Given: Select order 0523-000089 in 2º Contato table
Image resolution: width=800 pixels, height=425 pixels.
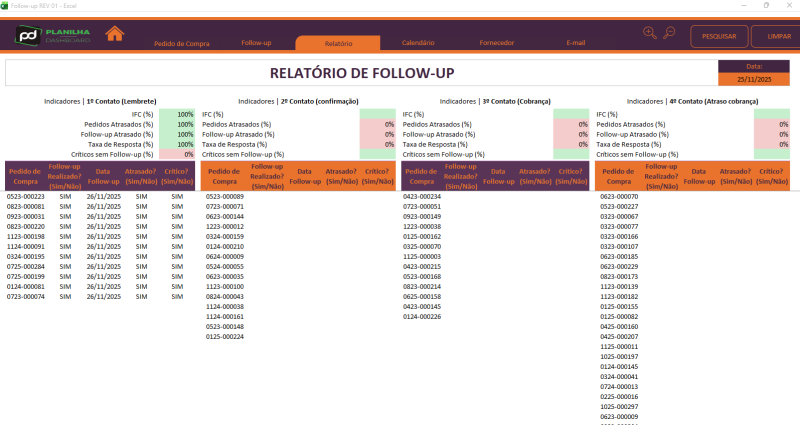Looking at the screenshot, I should [x=225, y=197].
